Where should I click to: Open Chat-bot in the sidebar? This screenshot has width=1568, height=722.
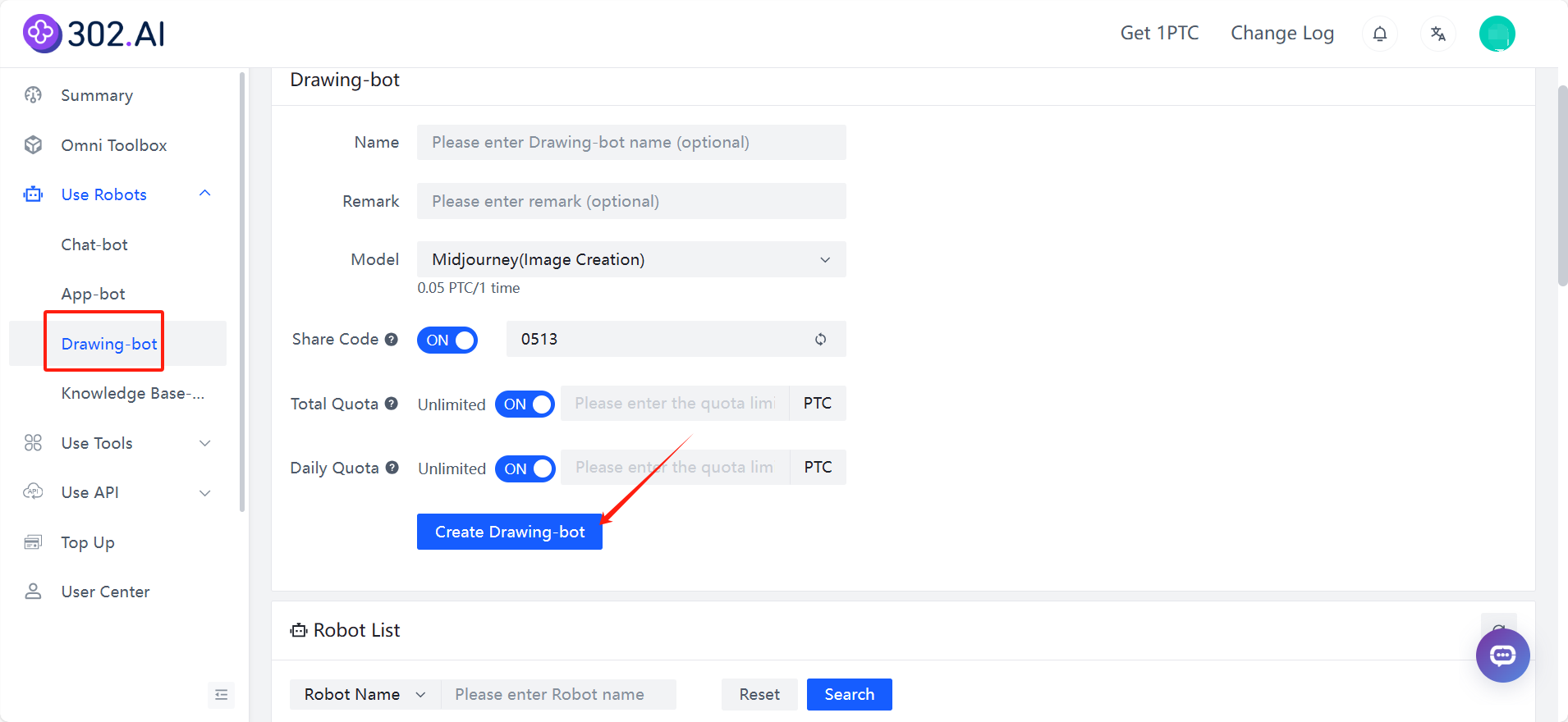click(x=94, y=244)
